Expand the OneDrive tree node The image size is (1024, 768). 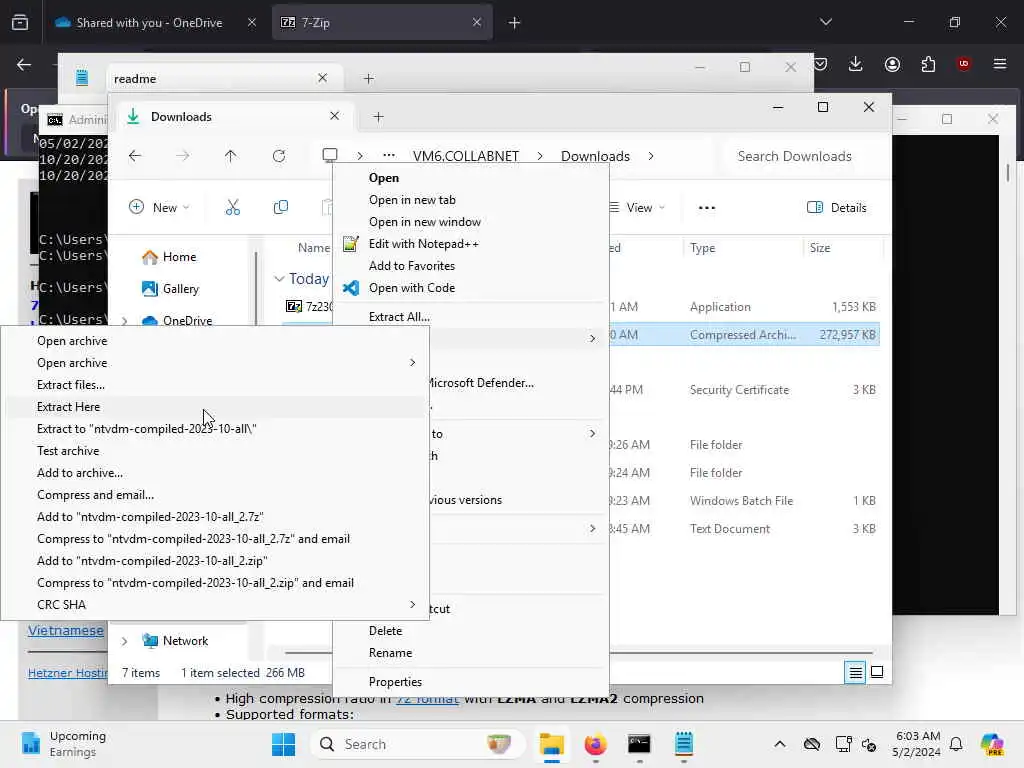coord(125,321)
